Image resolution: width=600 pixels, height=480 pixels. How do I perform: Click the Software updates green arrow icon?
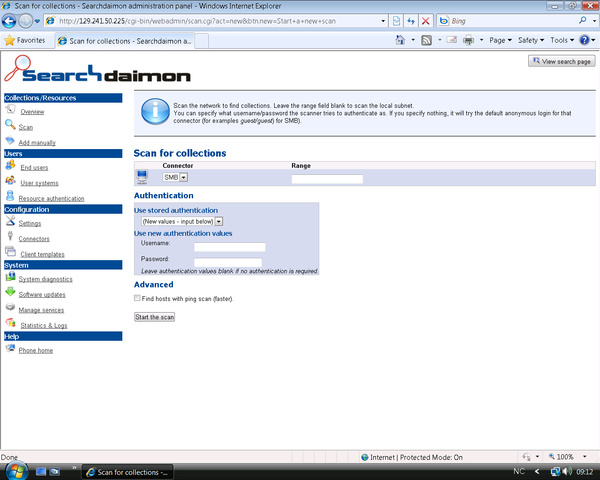tap(10, 292)
